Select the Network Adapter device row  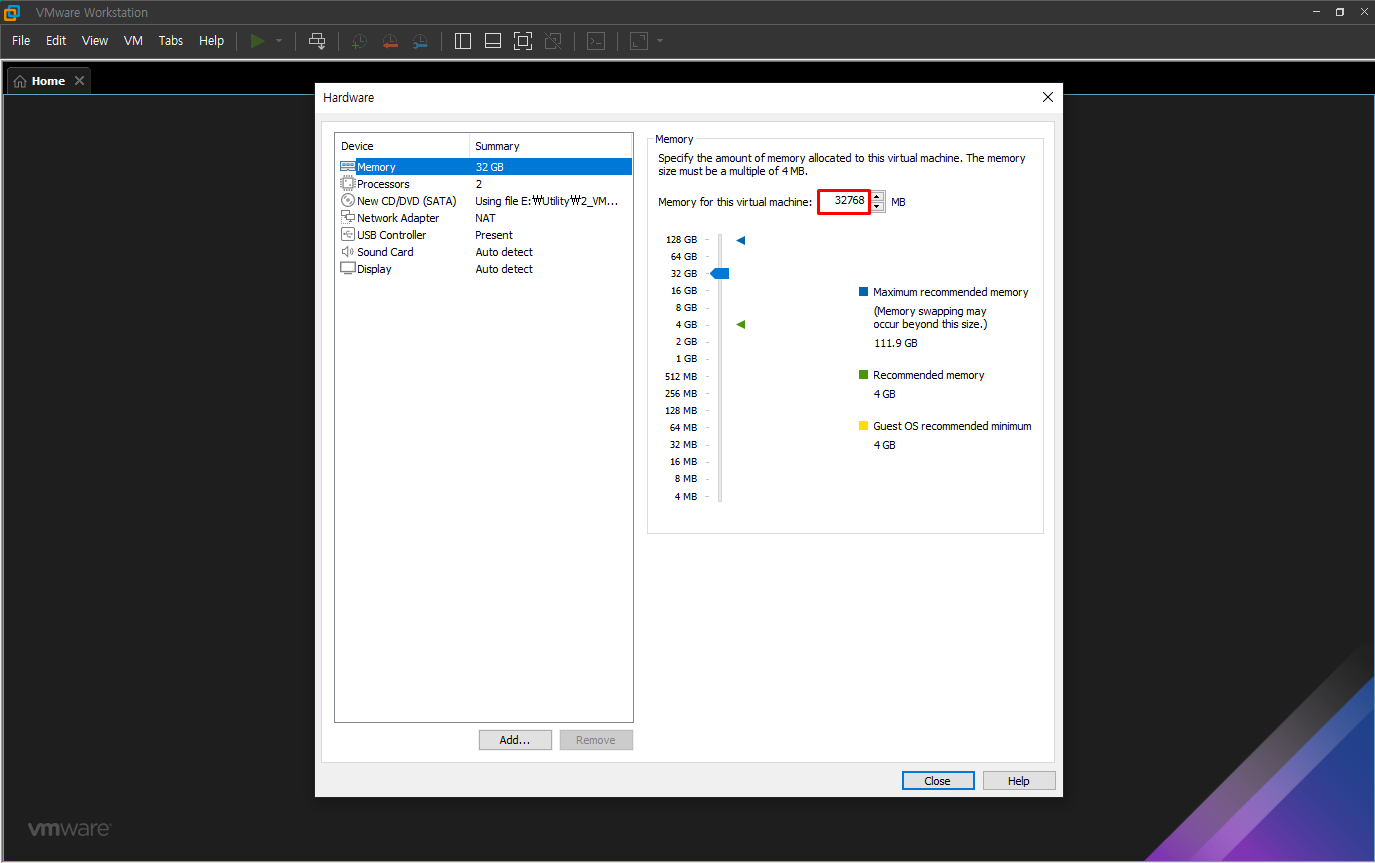click(x=485, y=218)
